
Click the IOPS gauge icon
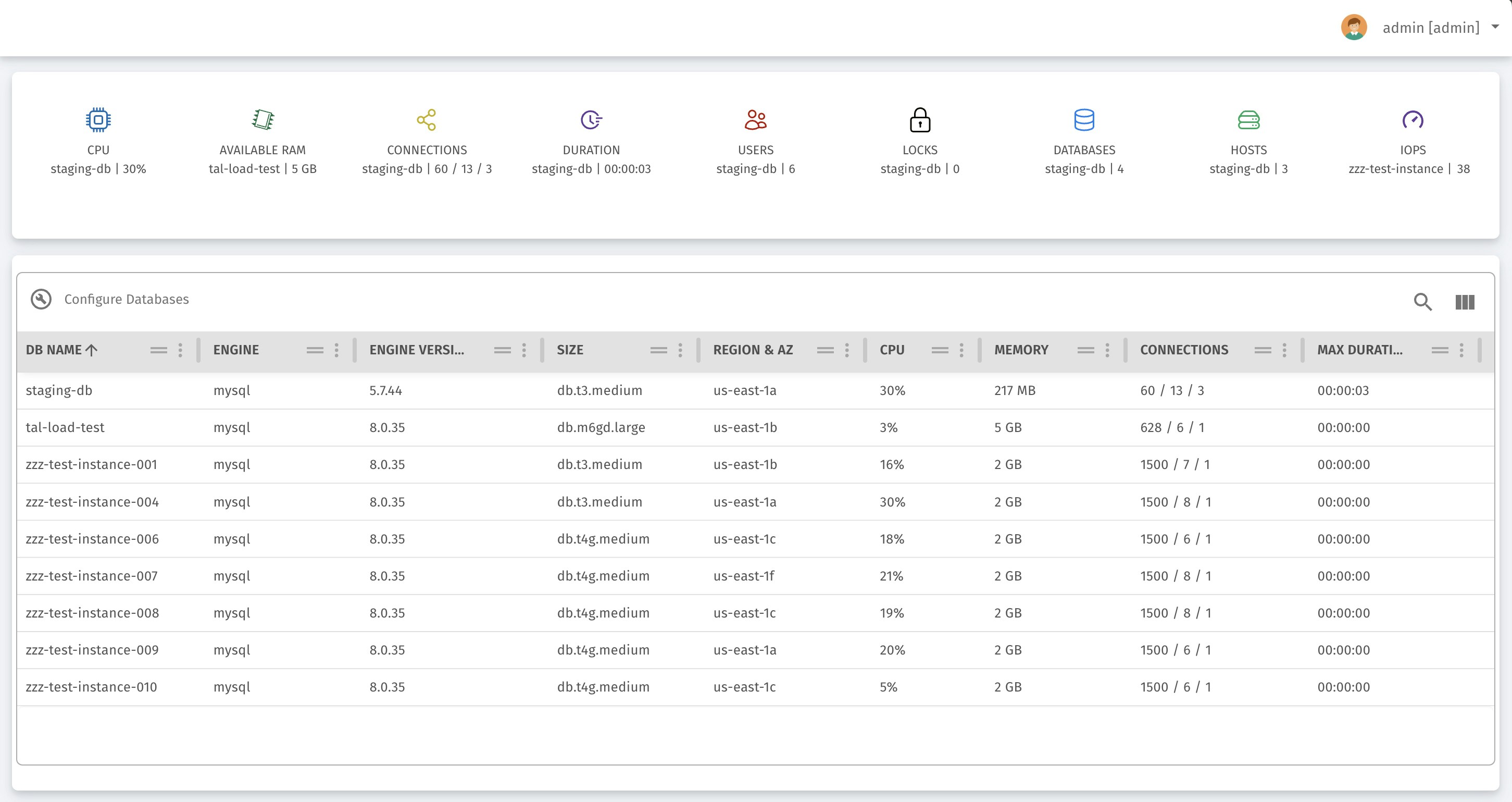coord(1413,120)
